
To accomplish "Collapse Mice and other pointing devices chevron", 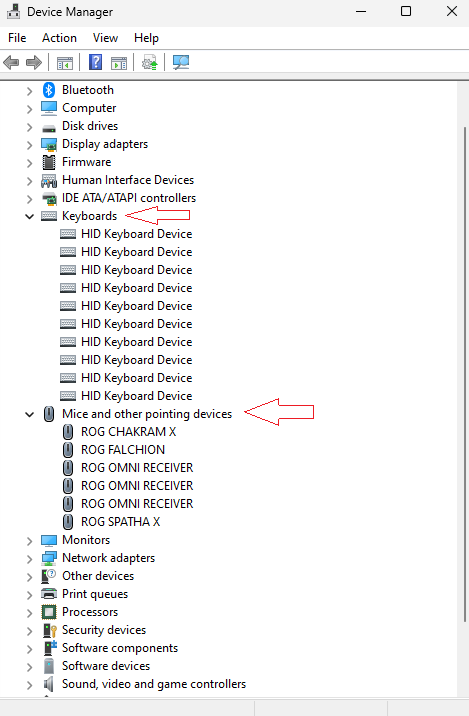I will [30, 415].
